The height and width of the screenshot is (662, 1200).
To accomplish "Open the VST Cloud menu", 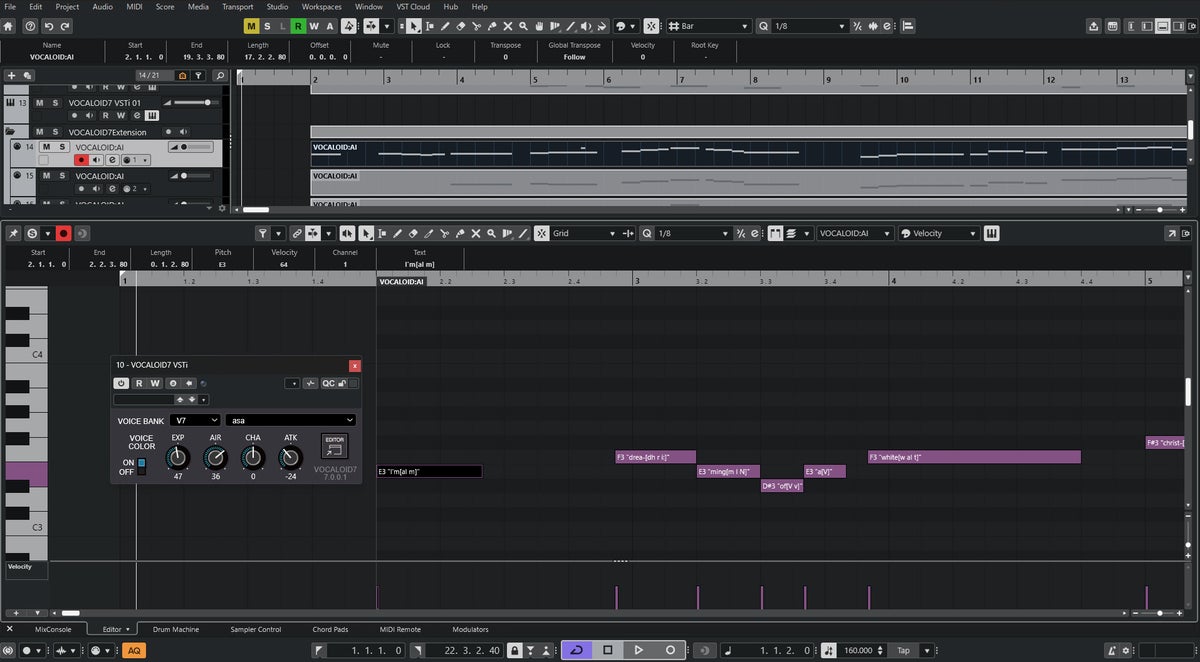I will tap(413, 6).
